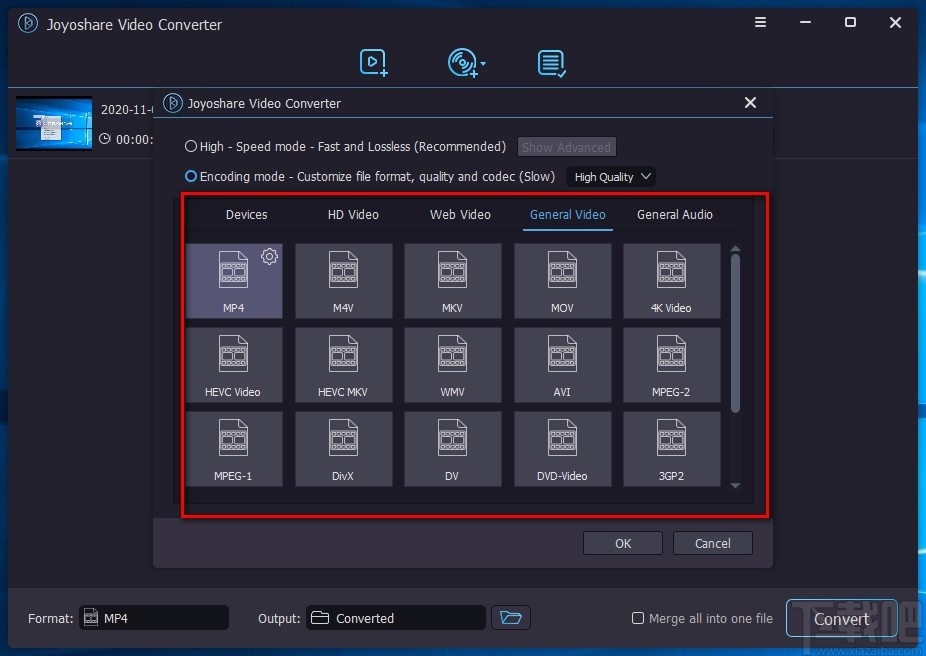Expand the High Quality dropdown
The image size is (926, 656).
[x=611, y=177]
